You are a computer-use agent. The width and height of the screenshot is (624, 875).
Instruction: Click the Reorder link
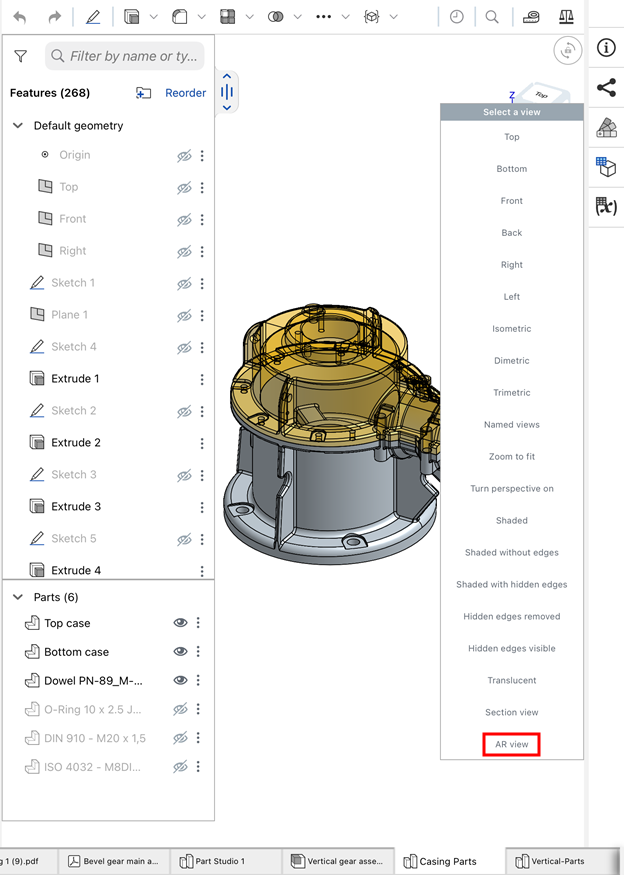[185, 93]
